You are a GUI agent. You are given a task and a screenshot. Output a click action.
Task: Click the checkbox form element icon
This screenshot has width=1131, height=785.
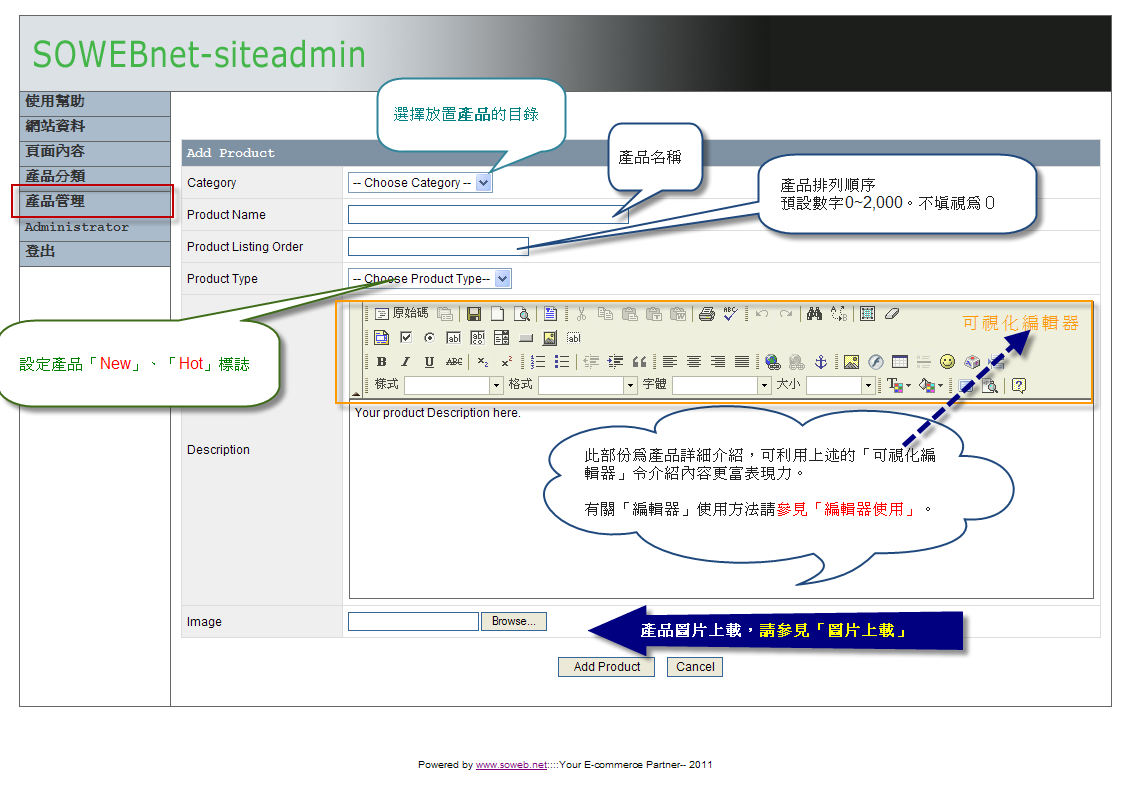(x=406, y=338)
